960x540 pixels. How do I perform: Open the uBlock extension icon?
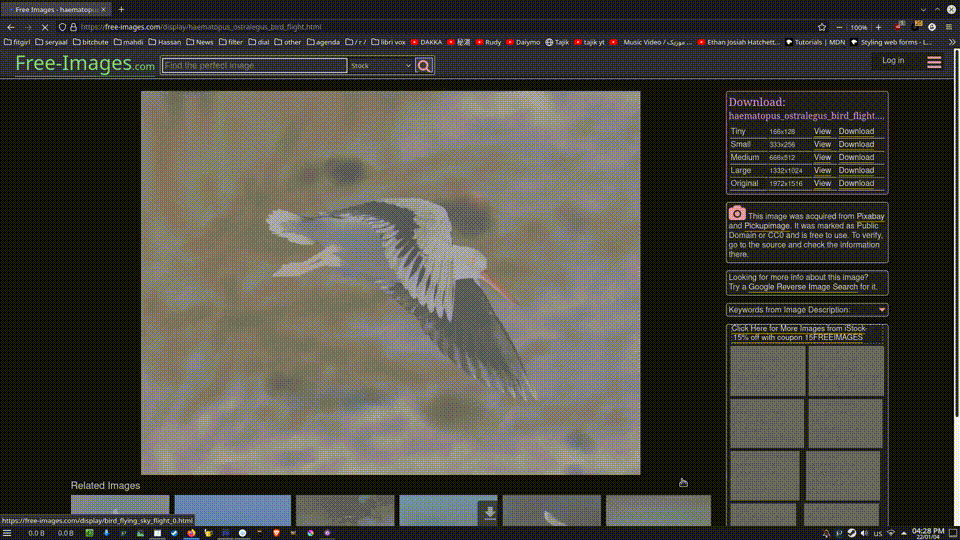pos(899,26)
